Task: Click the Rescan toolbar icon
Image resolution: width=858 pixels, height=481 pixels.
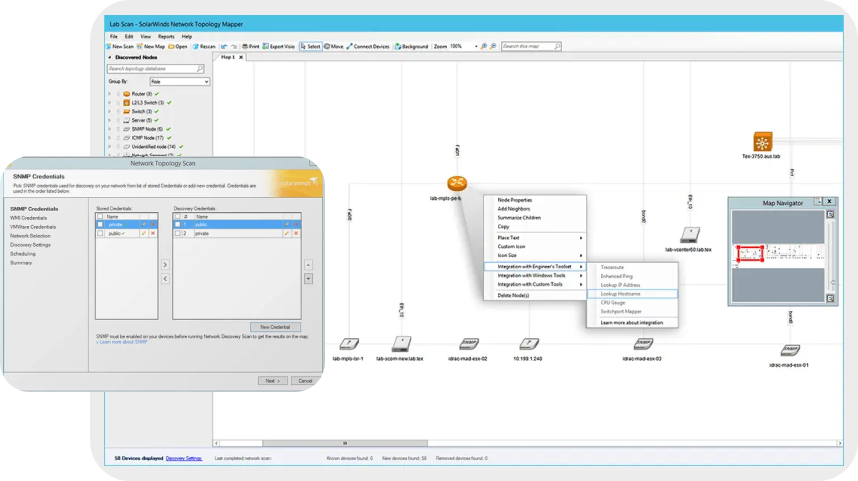Action: 195,47
